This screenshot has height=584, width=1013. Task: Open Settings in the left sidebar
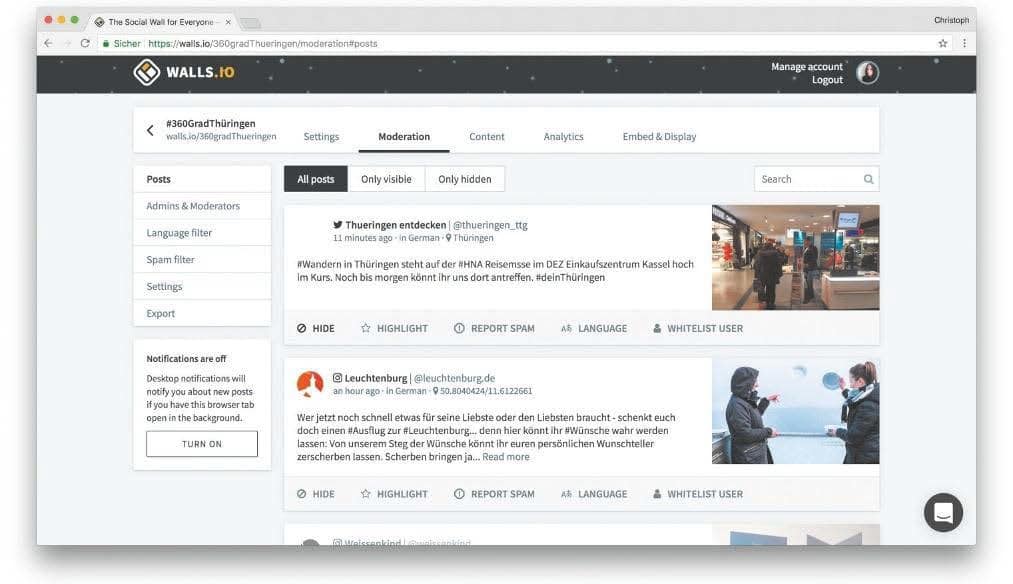point(202,286)
